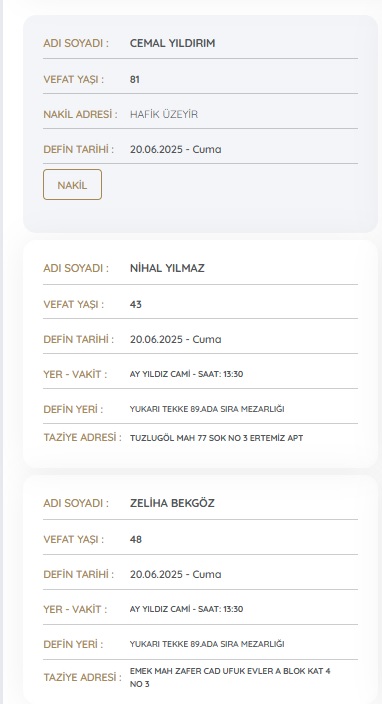Click the TUZLUGÖL MAH condolence address
Viewport: 382px width, 704px height.
click(216, 438)
